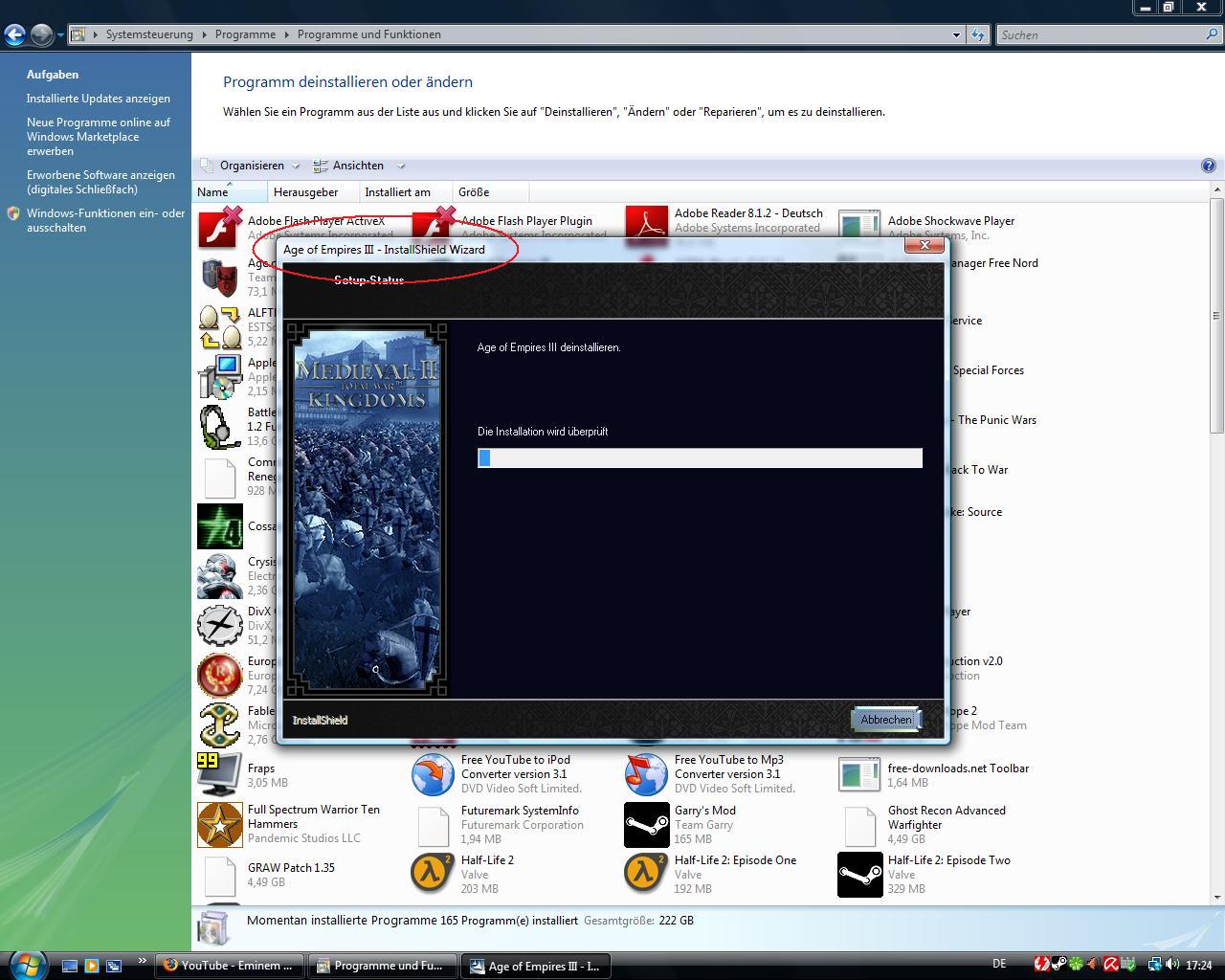Click the Windows Start orb
The image size is (1225, 980).
click(26, 964)
